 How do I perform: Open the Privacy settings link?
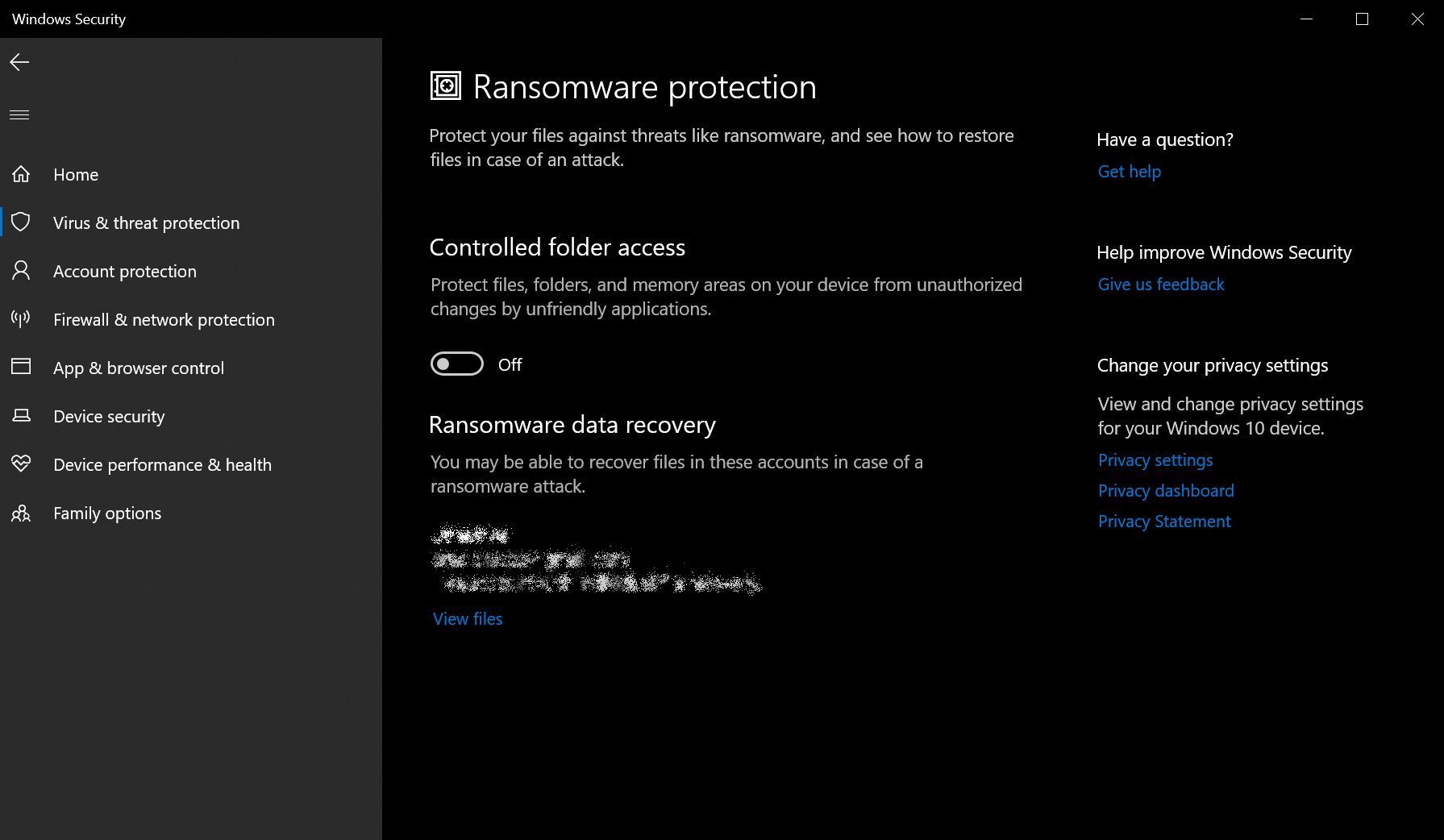(1155, 460)
